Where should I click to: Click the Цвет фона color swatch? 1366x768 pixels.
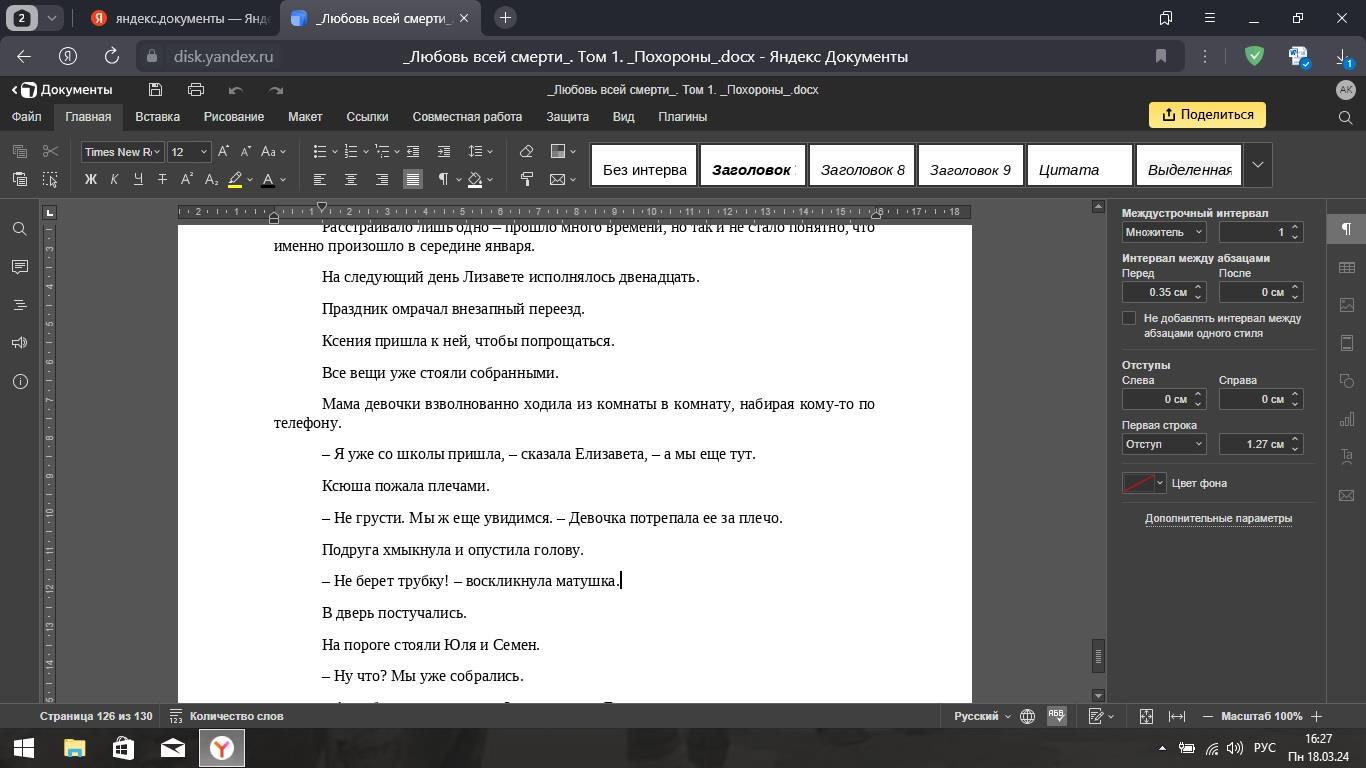point(1138,483)
